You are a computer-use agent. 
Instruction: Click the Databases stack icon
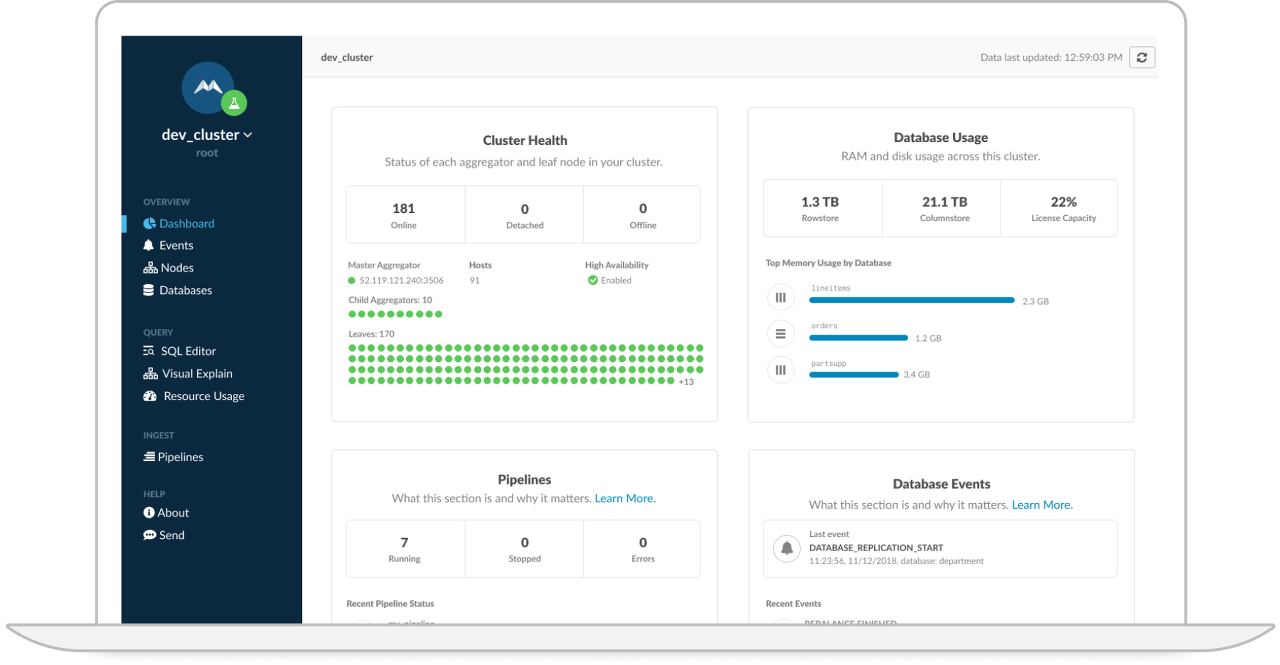click(x=149, y=290)
